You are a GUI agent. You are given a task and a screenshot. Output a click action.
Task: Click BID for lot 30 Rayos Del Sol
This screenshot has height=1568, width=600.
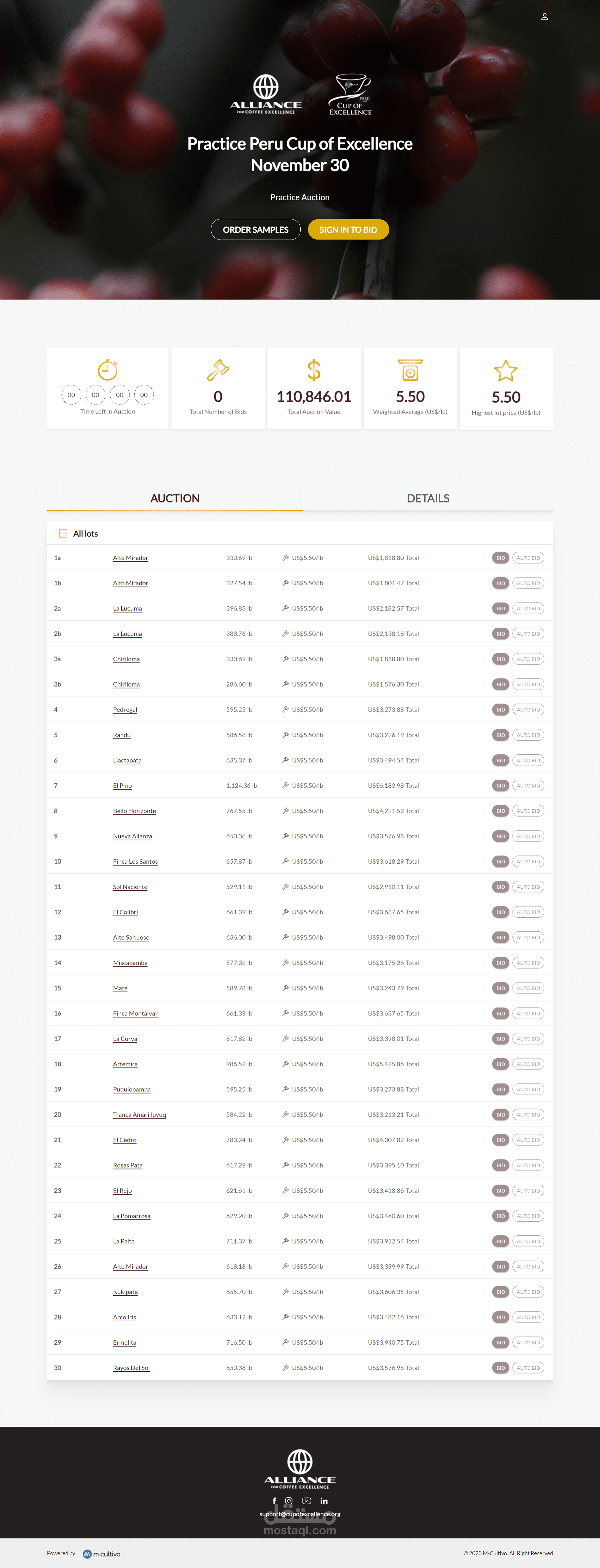(500, 1368)
